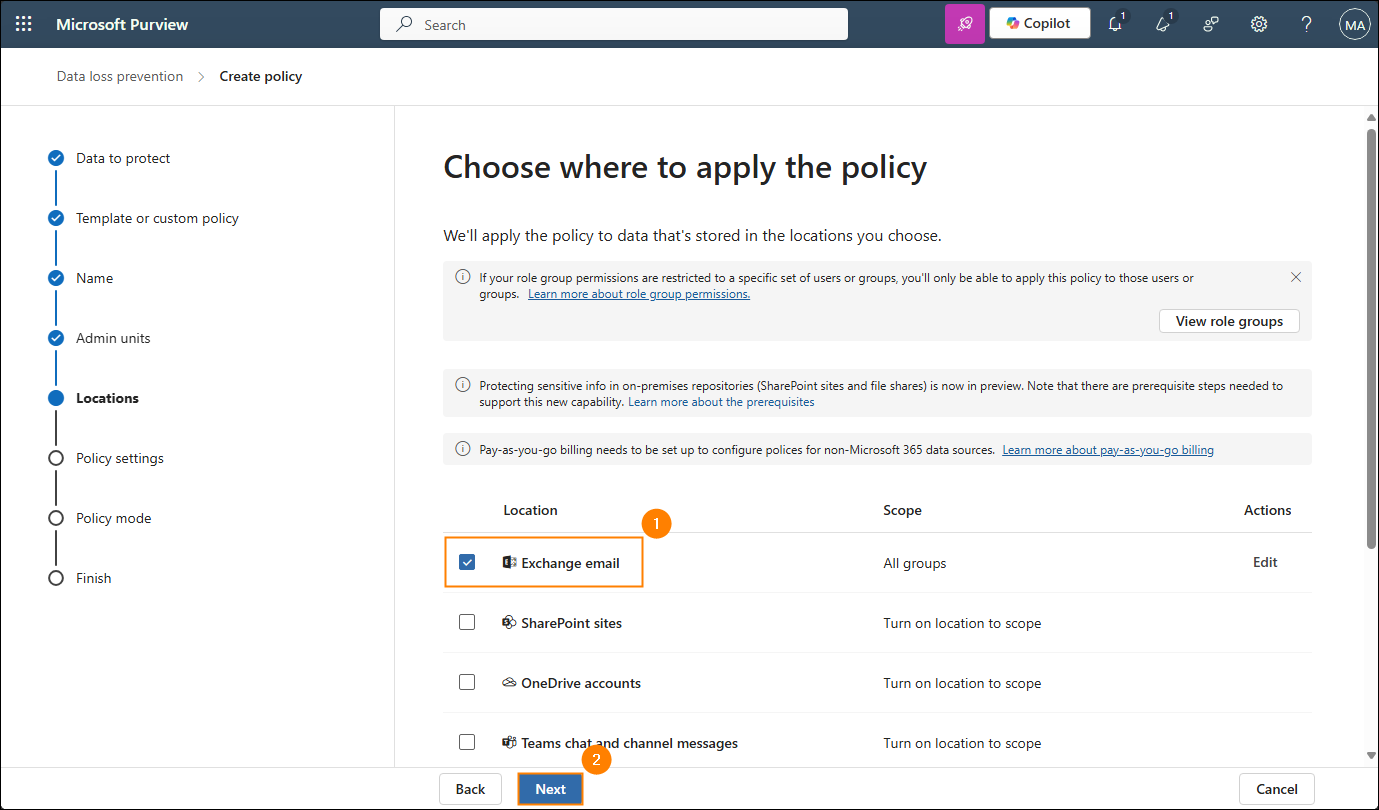Screen dimensions: 1379x810
Task: Open the app launcher waffle icon
Action: point(24,24)
